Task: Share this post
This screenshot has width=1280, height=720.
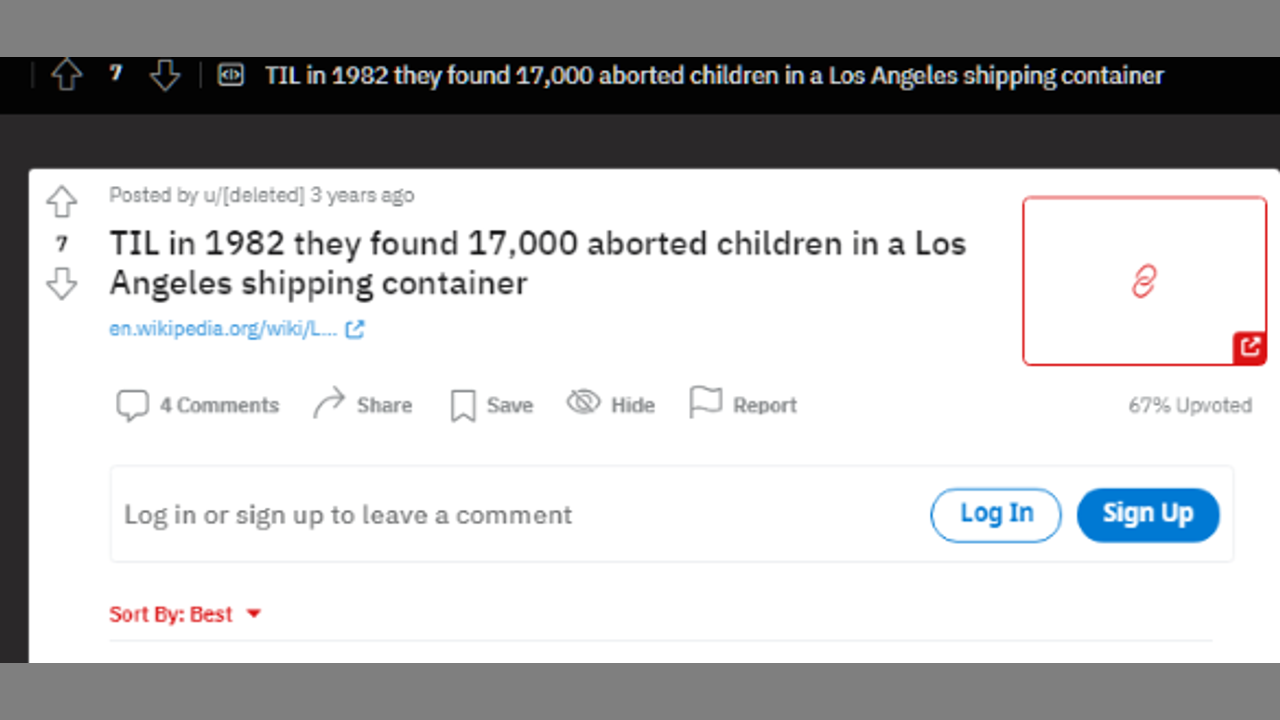Action: [x=363, y=405]
